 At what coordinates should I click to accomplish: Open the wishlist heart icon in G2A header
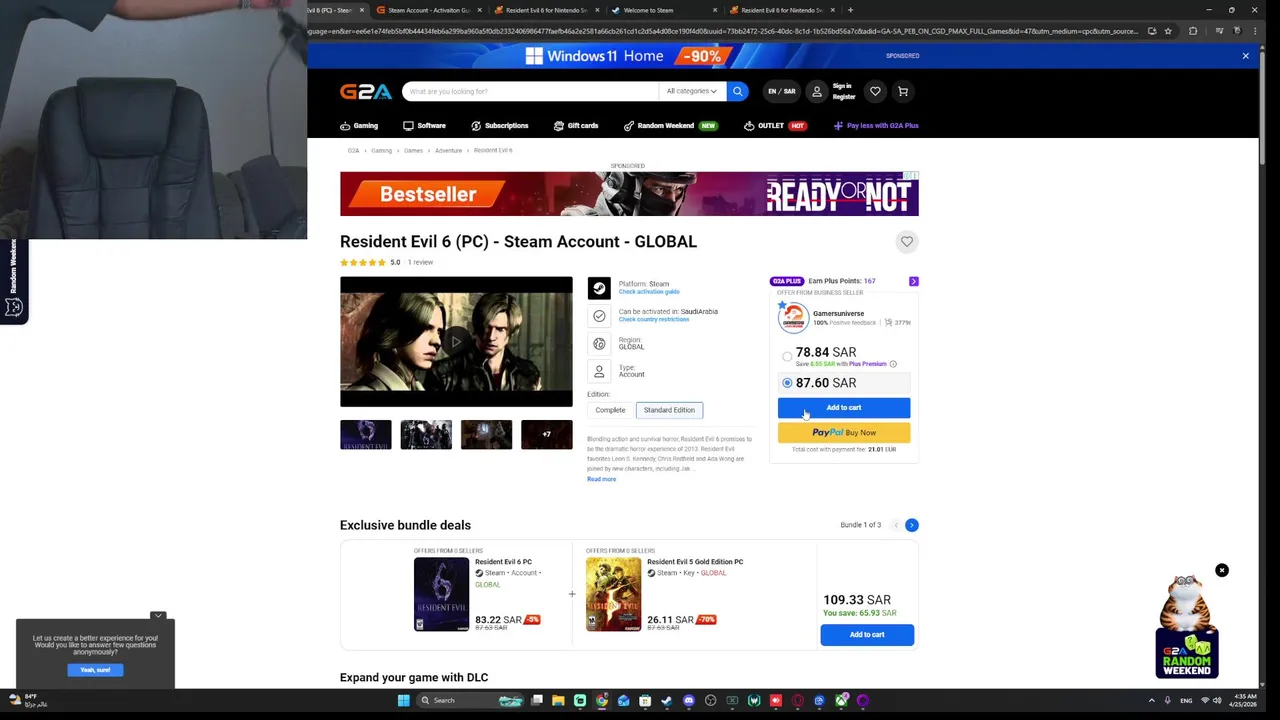(x=875, y=91)
